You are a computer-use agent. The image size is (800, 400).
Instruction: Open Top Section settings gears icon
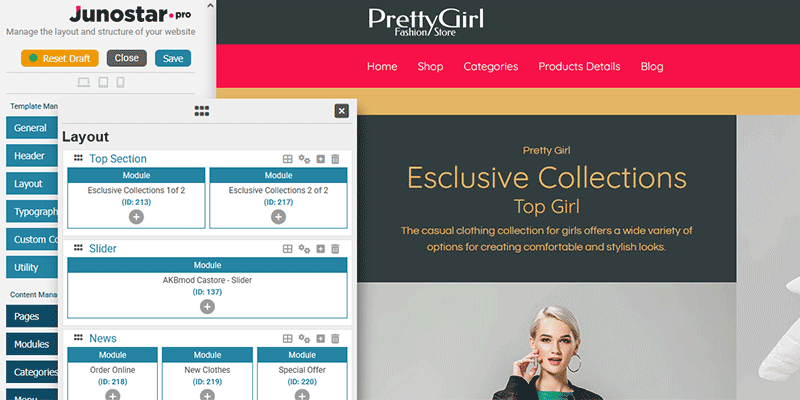304,159
